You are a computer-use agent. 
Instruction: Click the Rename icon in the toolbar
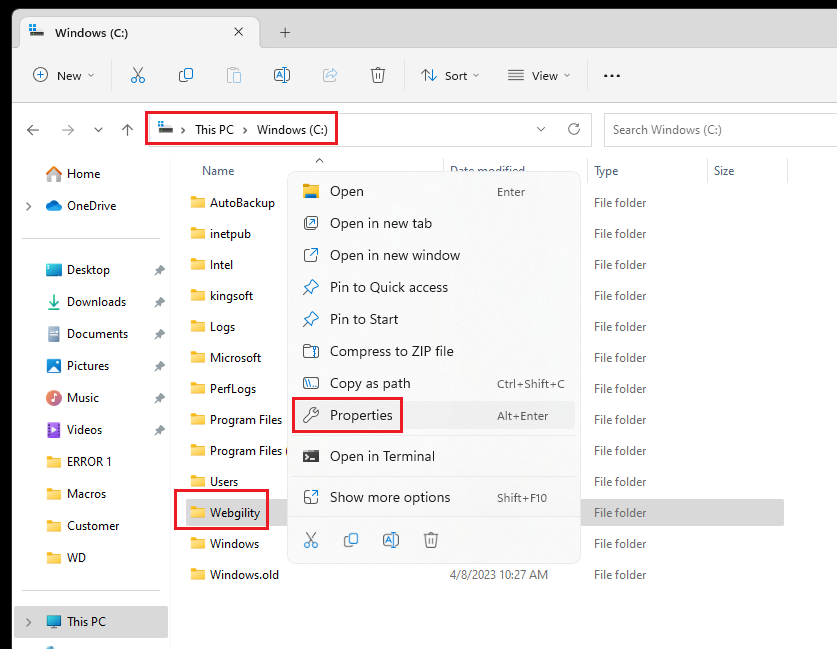(282, 75)
